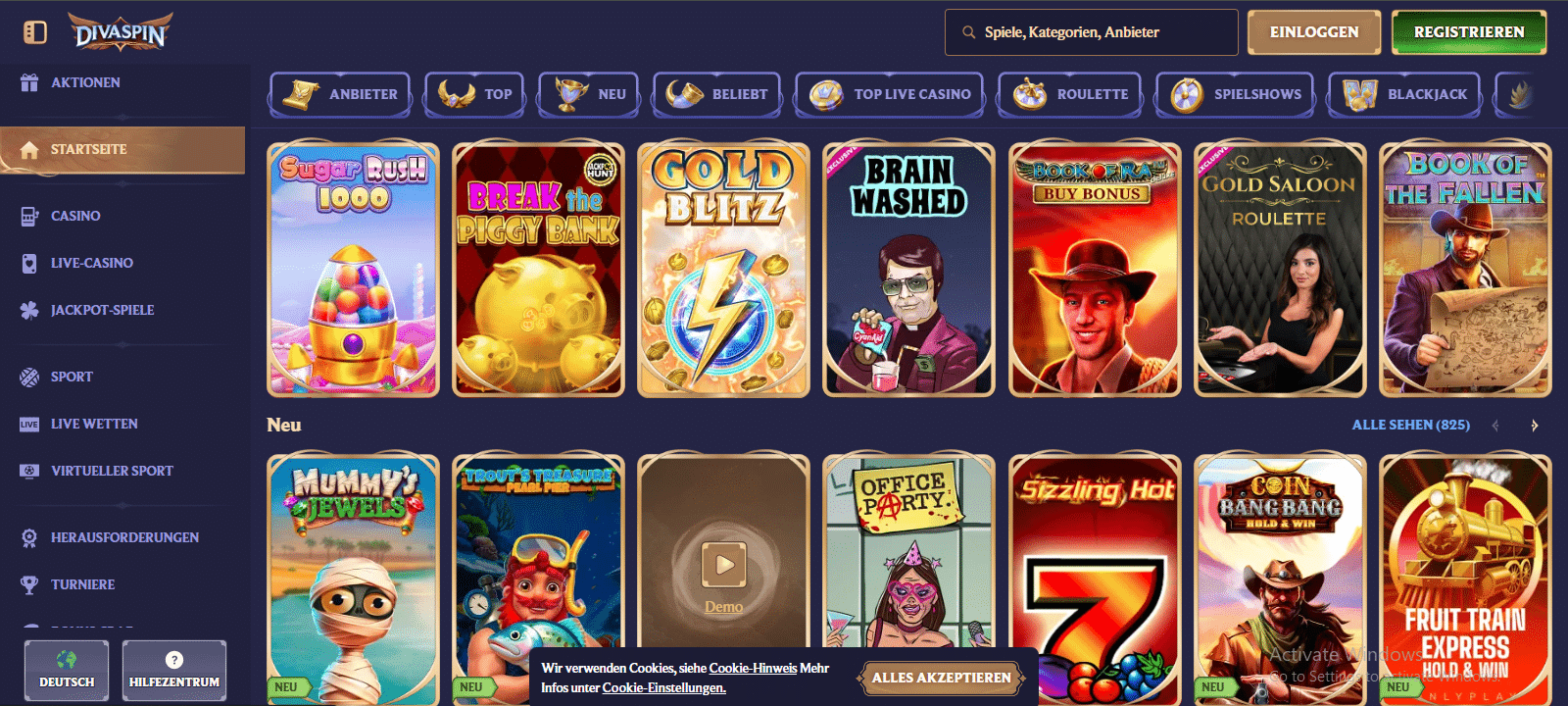The height and width of the screenshot is (706, 1568).
Task: Open the Sugar Rush 1000 game thumbnail
Action: (353, 270)
